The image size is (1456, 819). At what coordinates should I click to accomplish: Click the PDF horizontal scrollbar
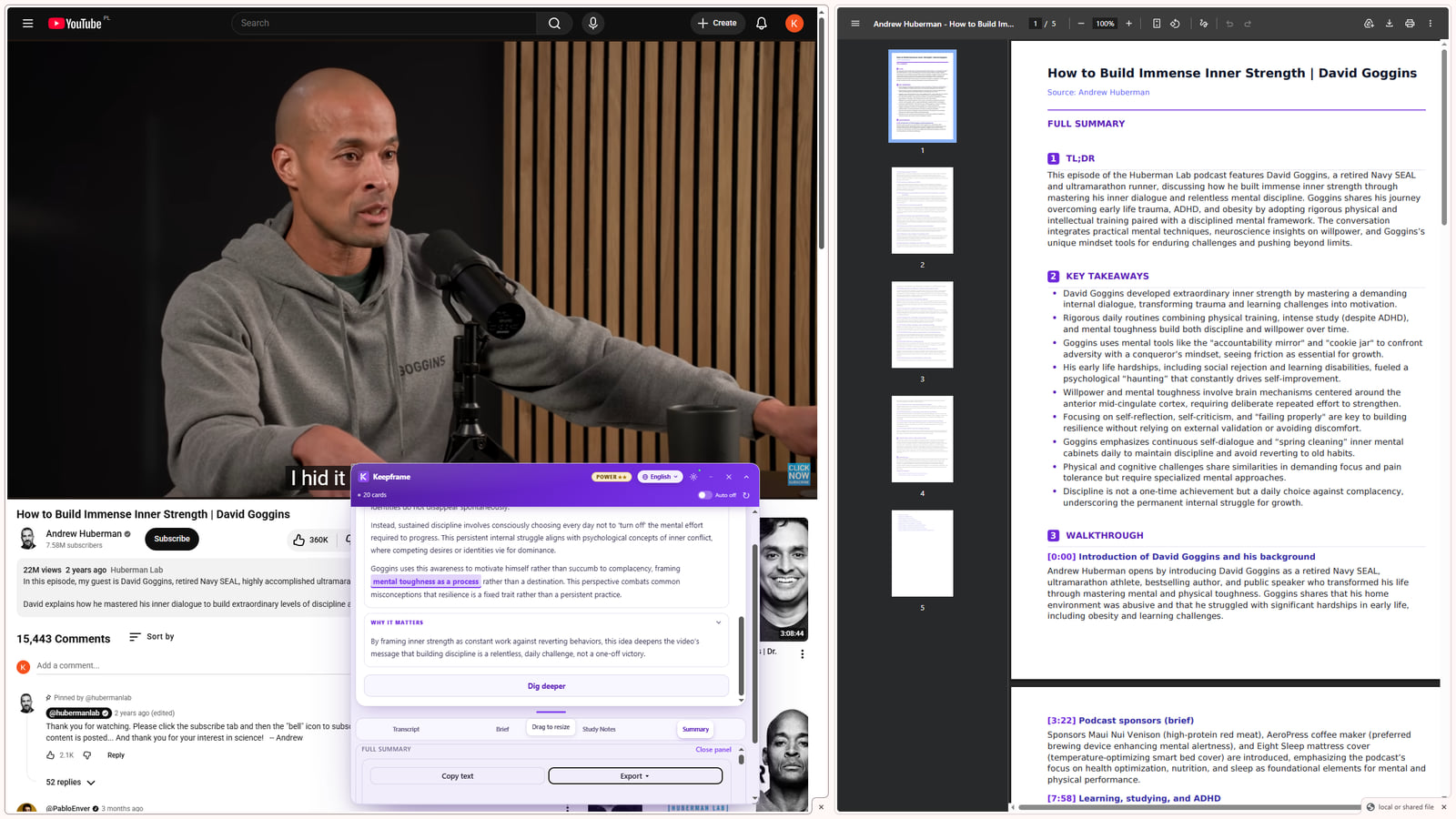coord(1188,807)
